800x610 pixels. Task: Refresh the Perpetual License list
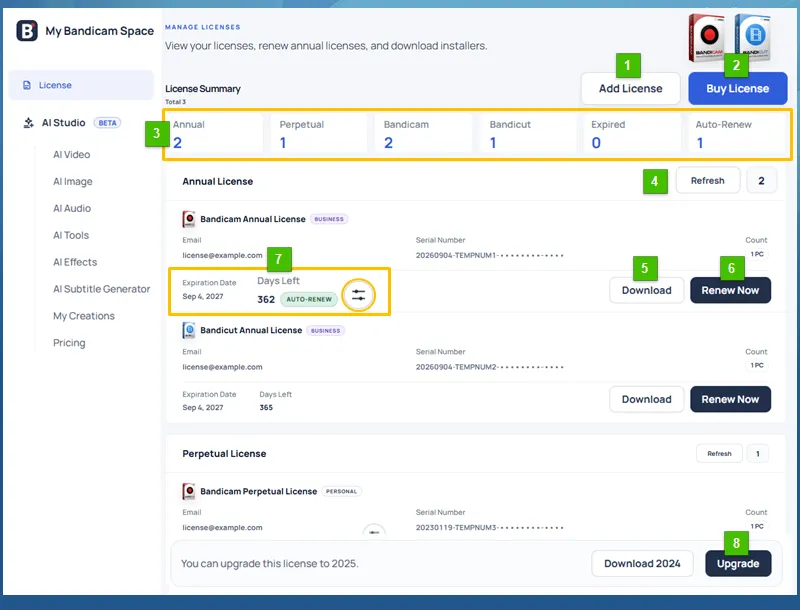point(719,453)
